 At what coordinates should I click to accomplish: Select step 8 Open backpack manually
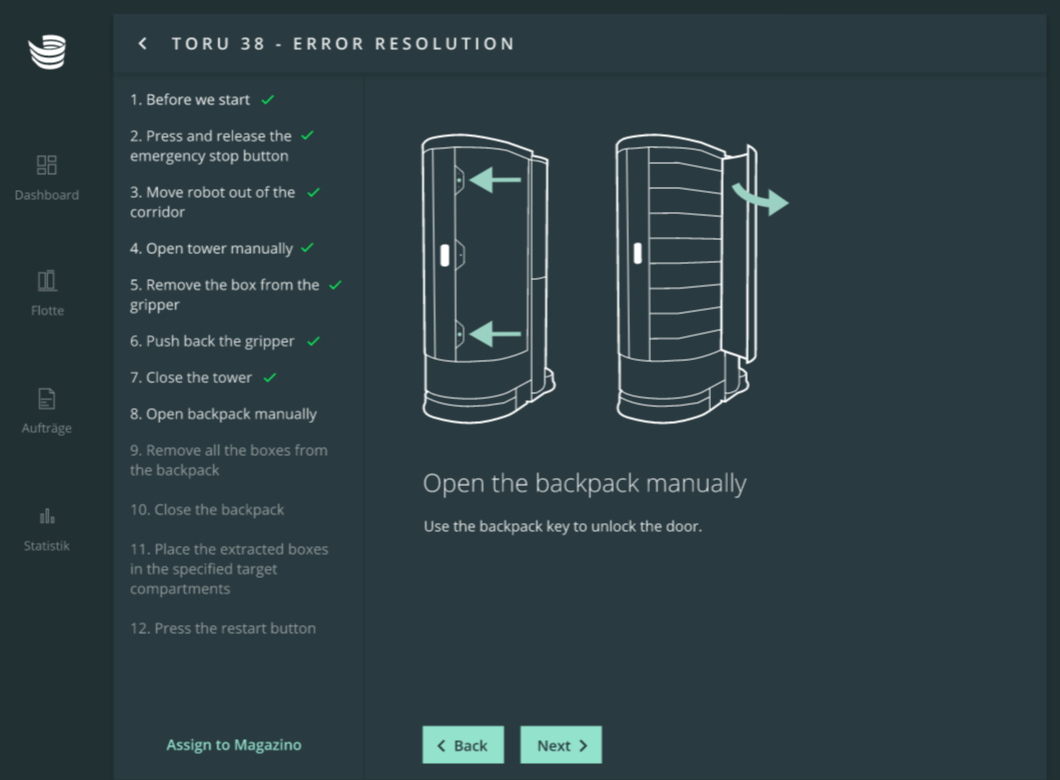223,414
